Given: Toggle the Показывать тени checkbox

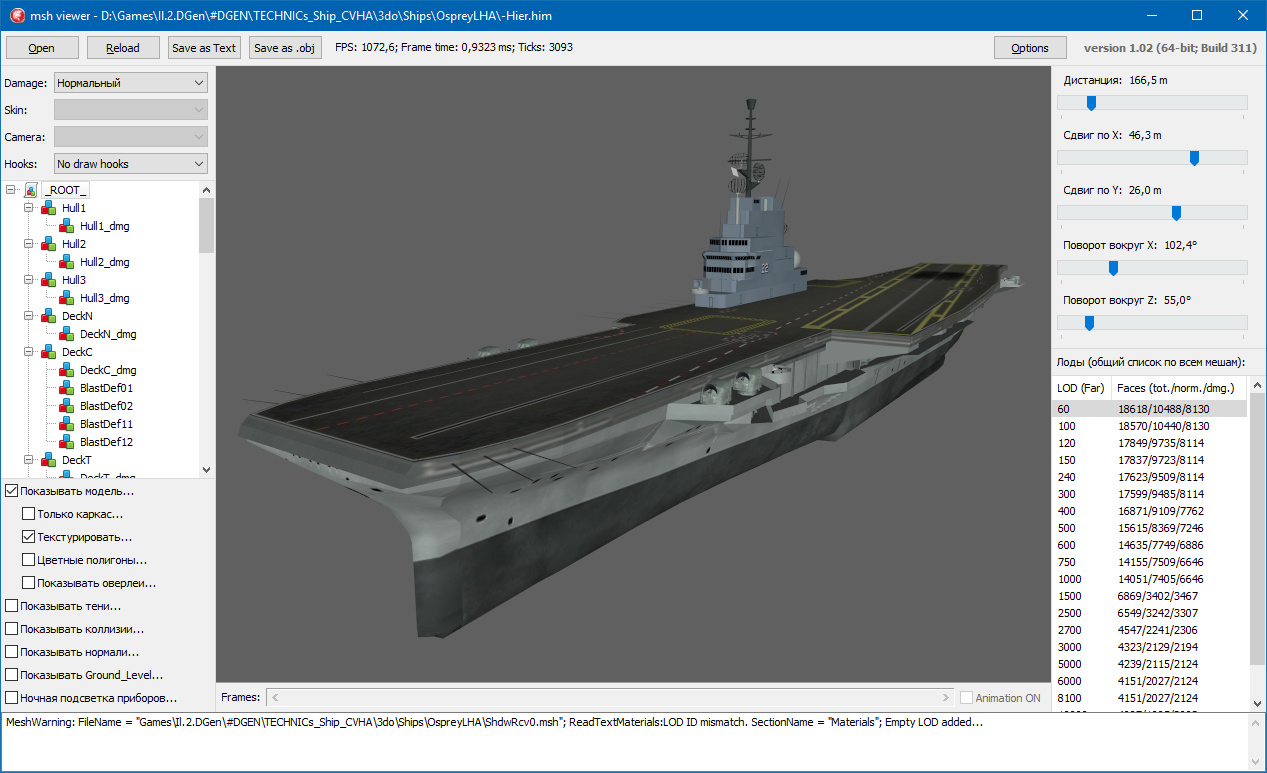Looking at the screenshot, I should 11,606.
